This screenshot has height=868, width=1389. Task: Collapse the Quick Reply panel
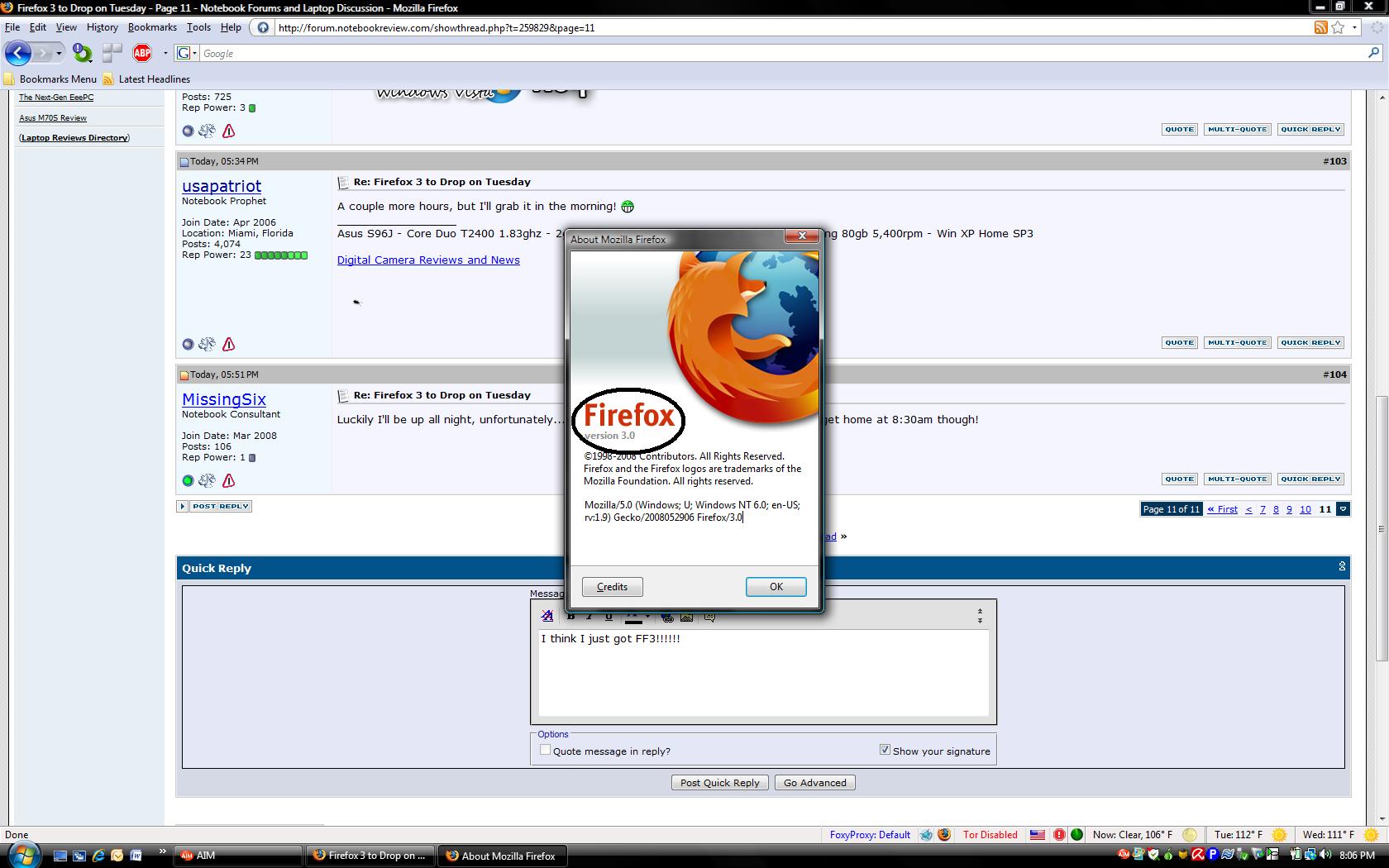pyautogui.click(x=1342, y=566)
